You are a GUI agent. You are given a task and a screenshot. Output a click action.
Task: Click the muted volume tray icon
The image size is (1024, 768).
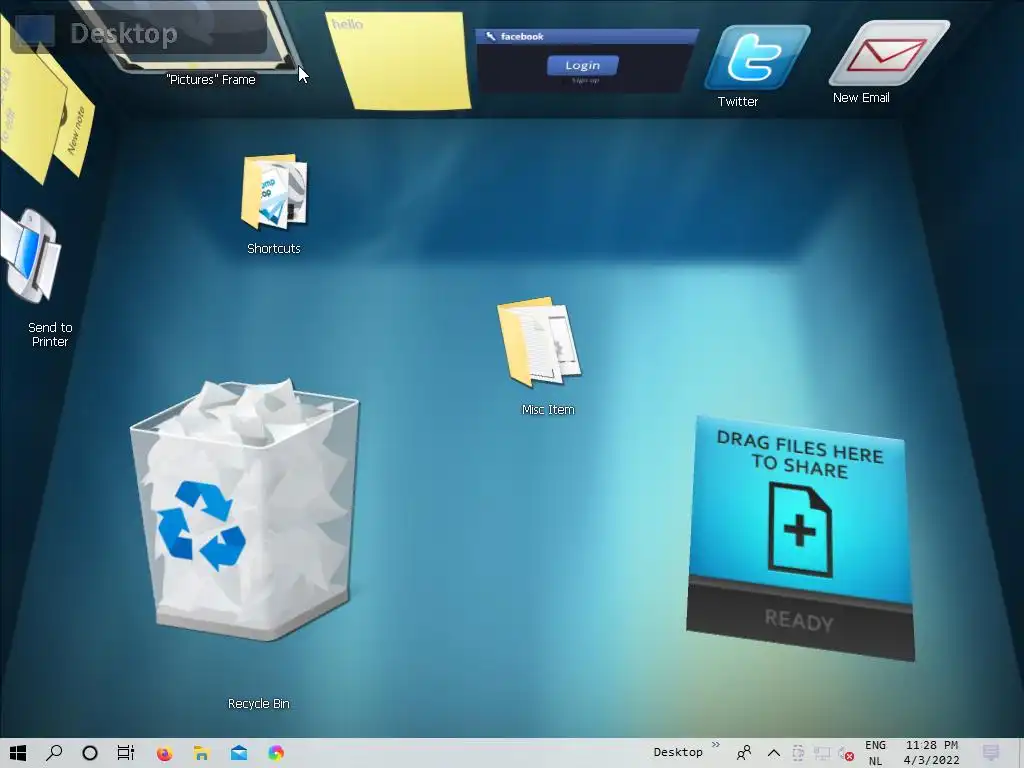coord(846,754)
